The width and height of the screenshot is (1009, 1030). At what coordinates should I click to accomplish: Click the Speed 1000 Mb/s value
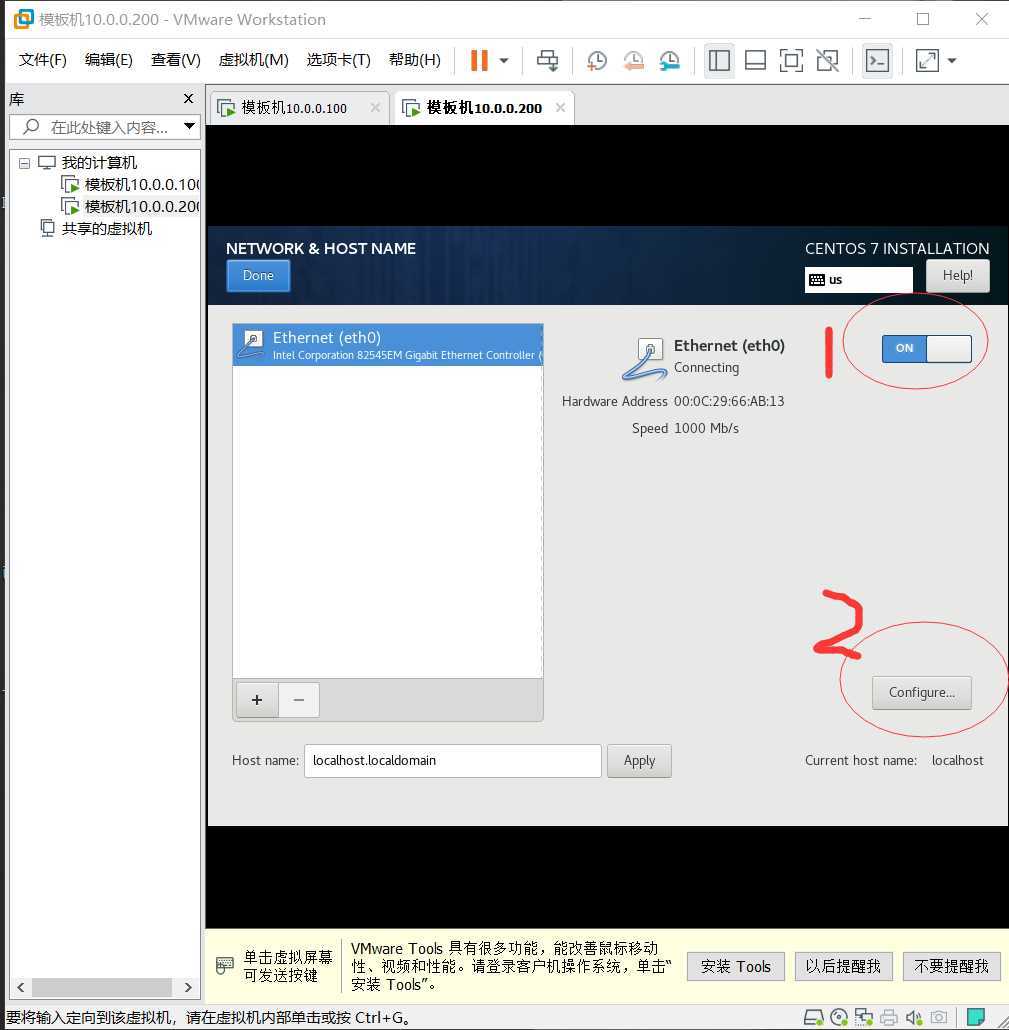pos(706,428)
